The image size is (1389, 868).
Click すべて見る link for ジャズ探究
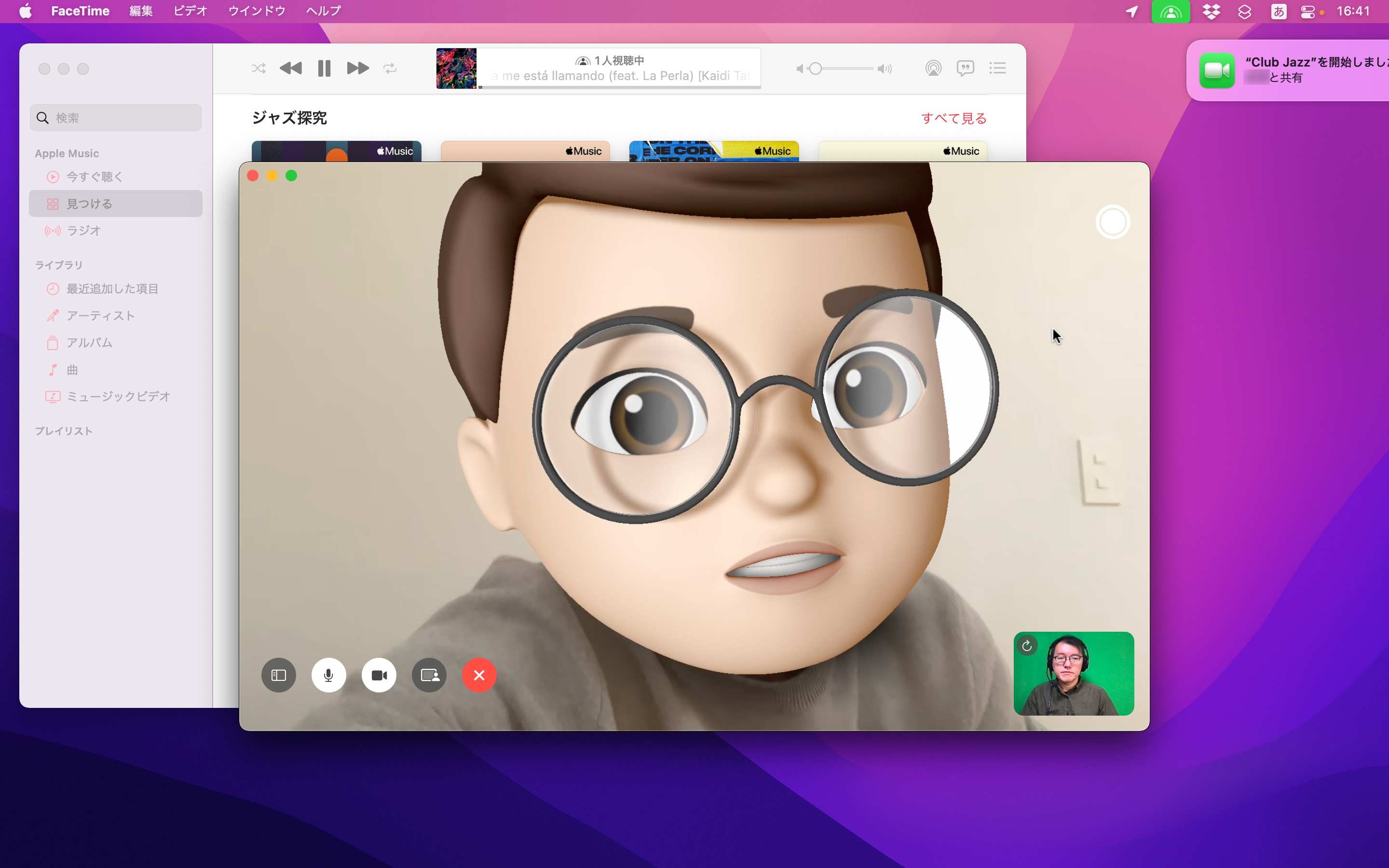pyautogui.click(x=952, y=118)
